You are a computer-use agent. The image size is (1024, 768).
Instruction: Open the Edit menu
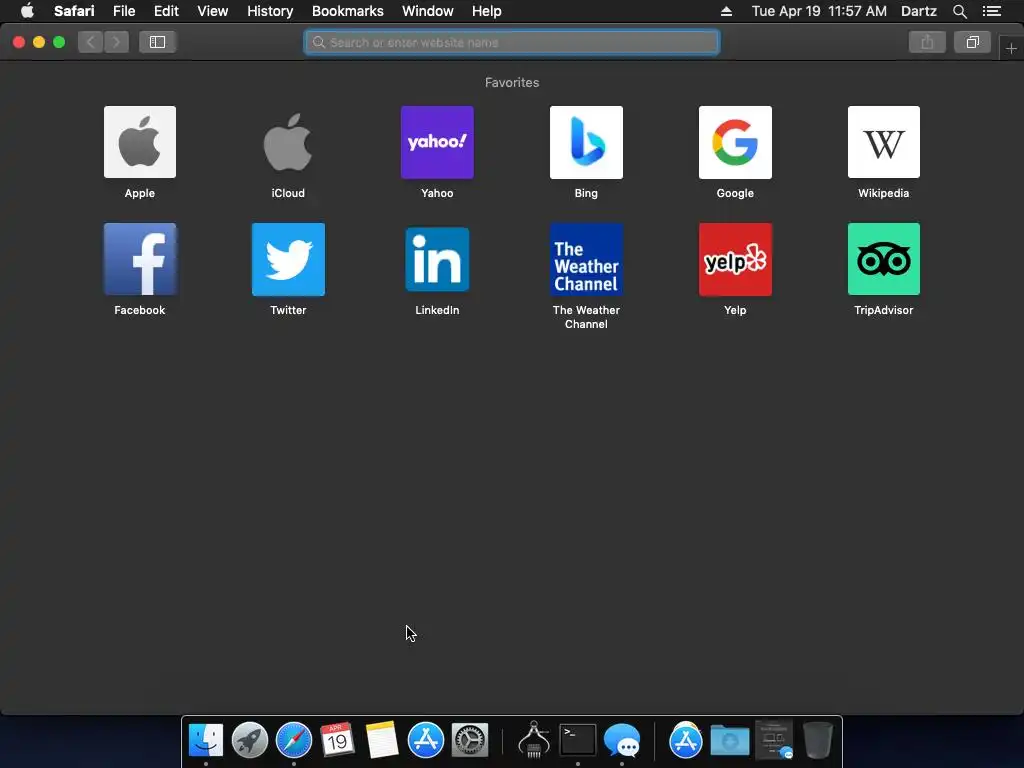(x=166, y=11)
